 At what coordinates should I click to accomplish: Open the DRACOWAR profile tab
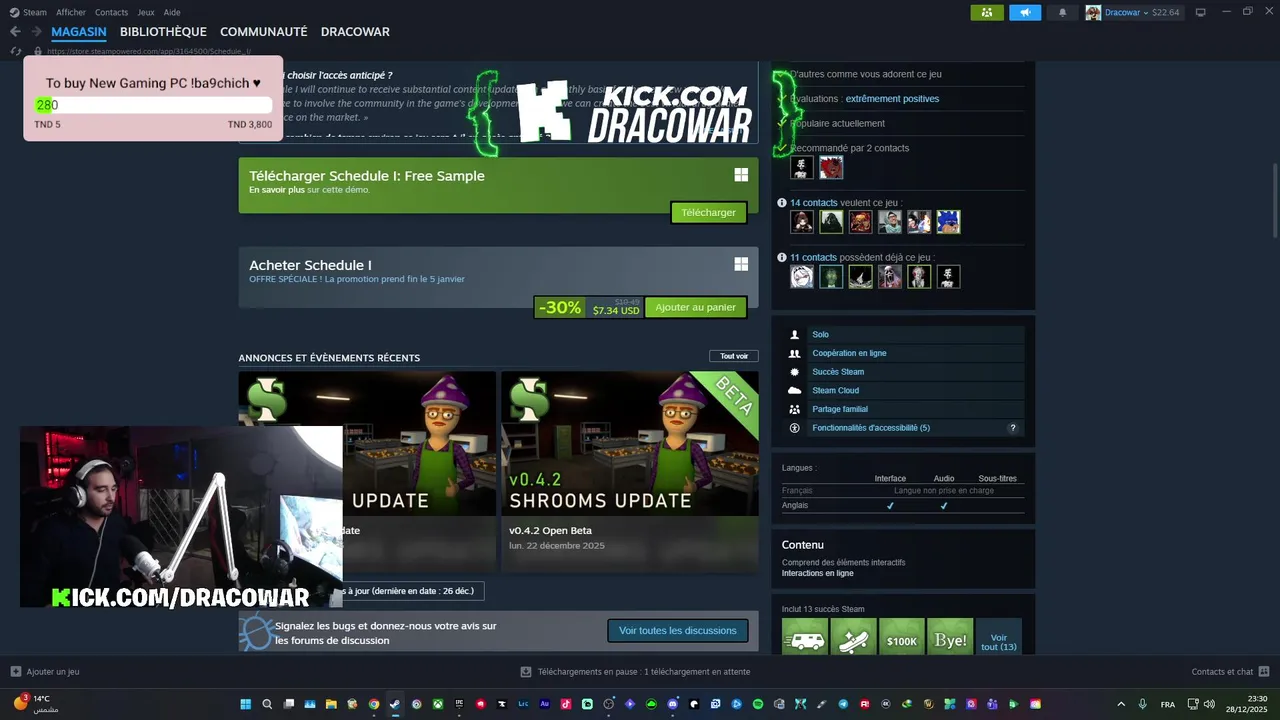355,32
